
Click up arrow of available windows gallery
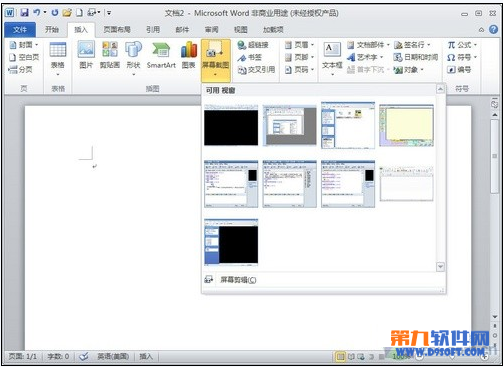pos(440,89)
